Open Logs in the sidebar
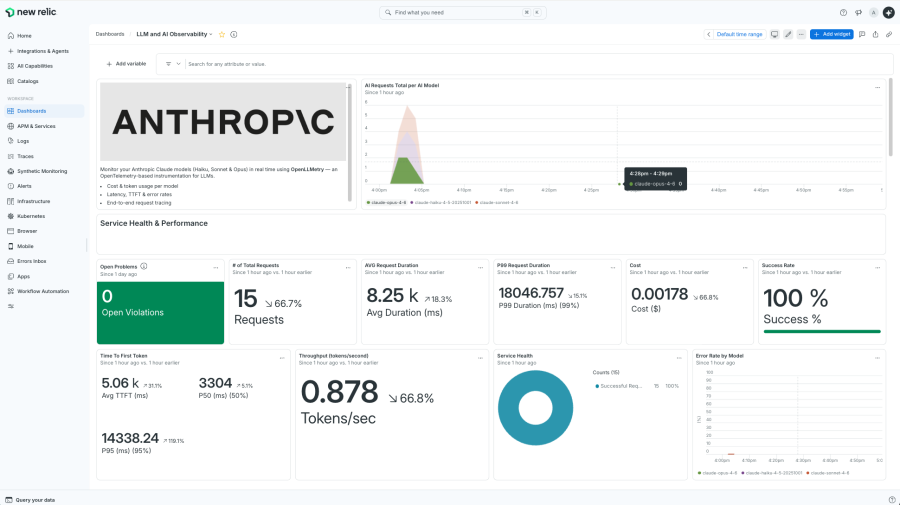This screenshot has width=900, height=505. pyautogui.click(x=43, y=141)
